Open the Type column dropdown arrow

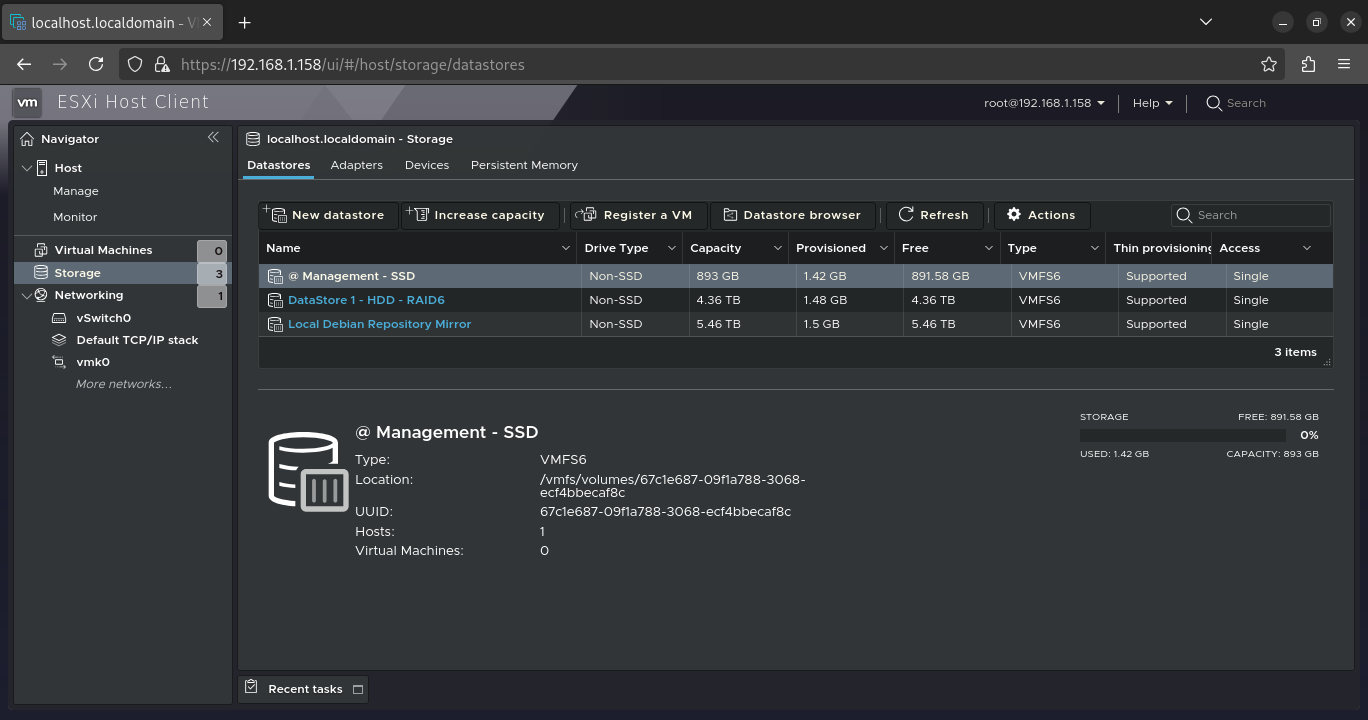coord(1095,248)
